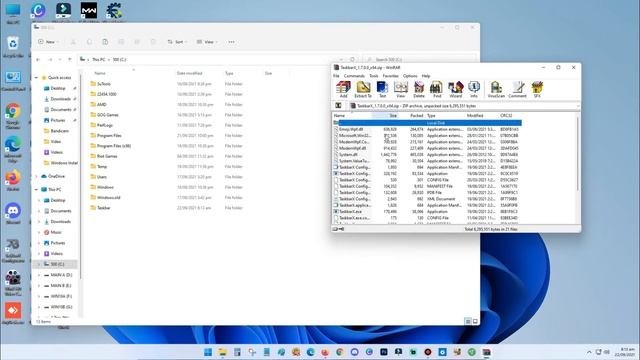This screenshot has width=640, height=360.
Task: Expand the Music node under This PC
Action: pyautogui.click(x=39, y=232)
